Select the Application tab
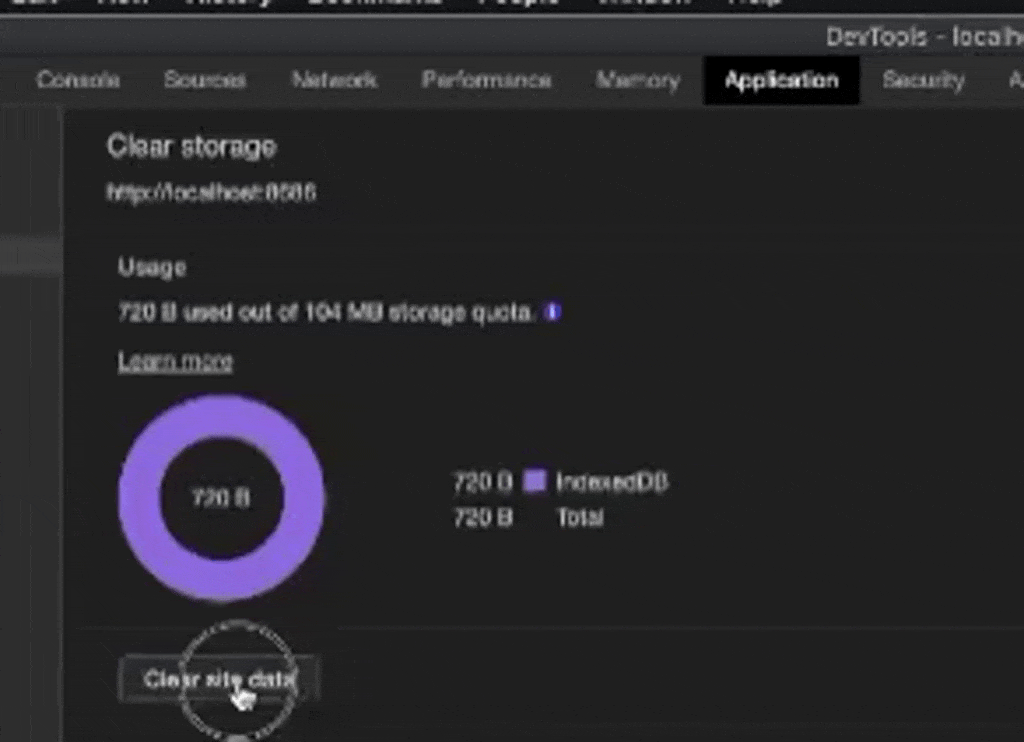This screenshot has width=1024, height=742. (x=781, y=80)
